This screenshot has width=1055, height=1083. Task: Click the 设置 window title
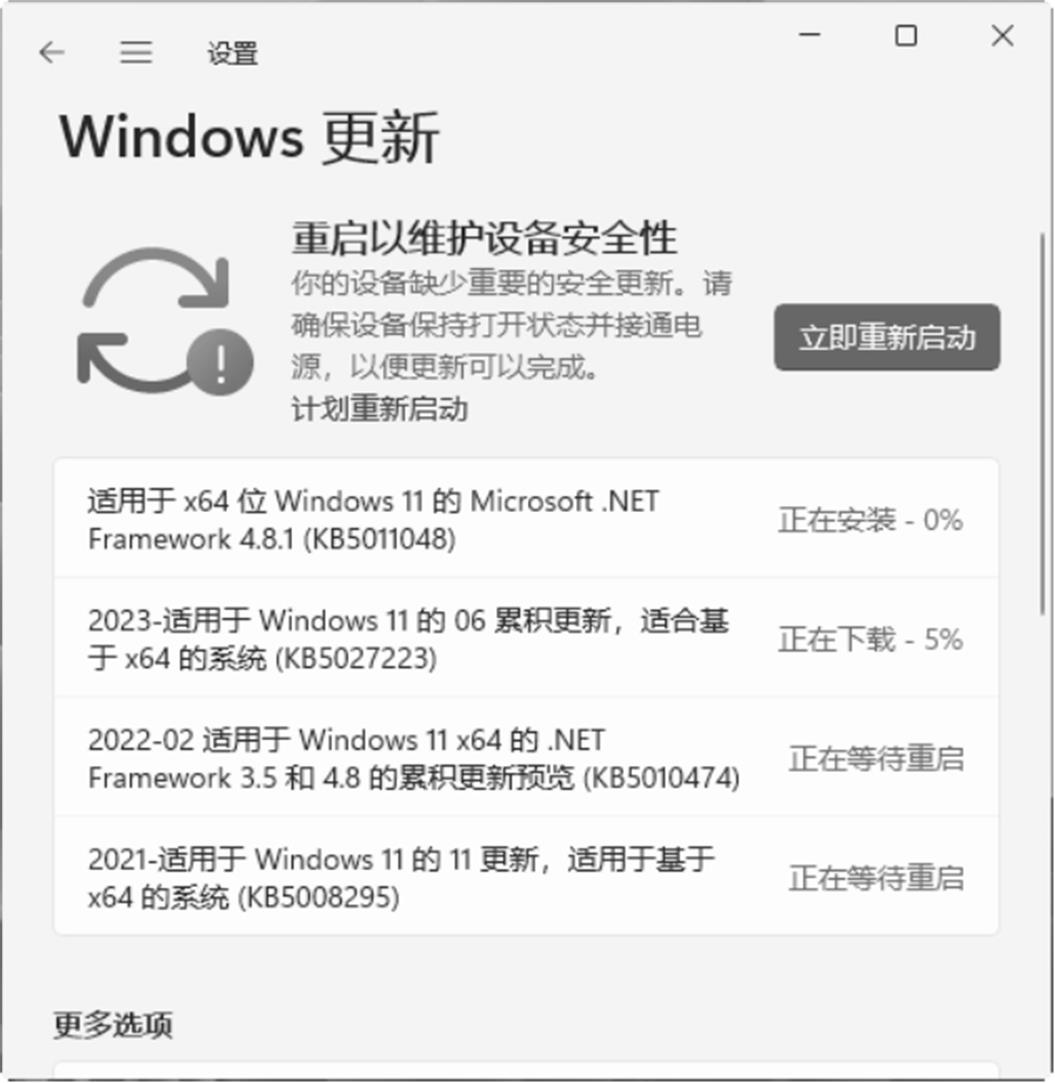233,53
